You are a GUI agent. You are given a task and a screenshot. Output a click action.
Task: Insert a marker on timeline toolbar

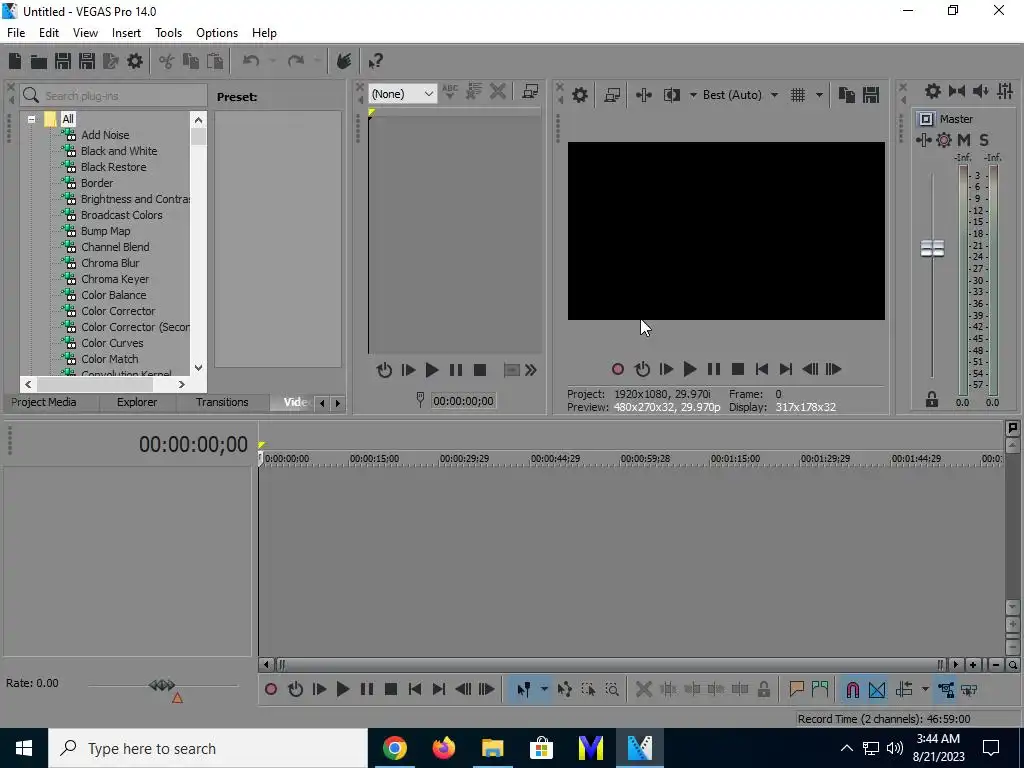796,690
